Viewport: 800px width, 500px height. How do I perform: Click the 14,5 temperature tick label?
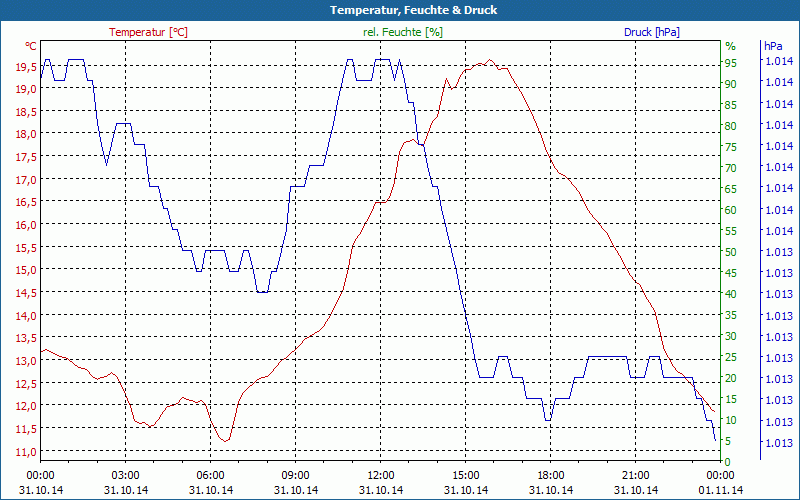(x=26, y=293)
